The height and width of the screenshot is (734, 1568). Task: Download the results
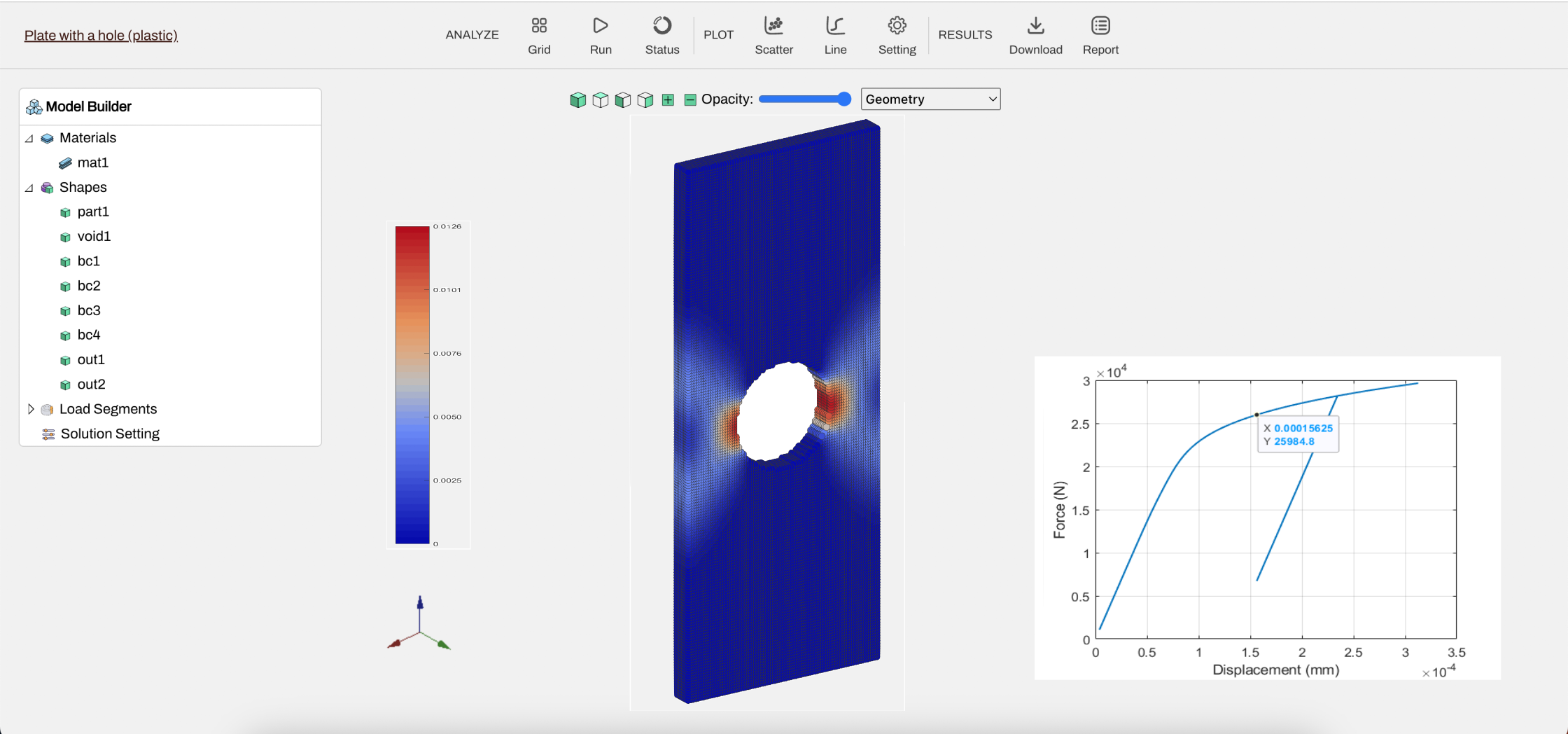pyautogui.click(x=1035, y=36)
